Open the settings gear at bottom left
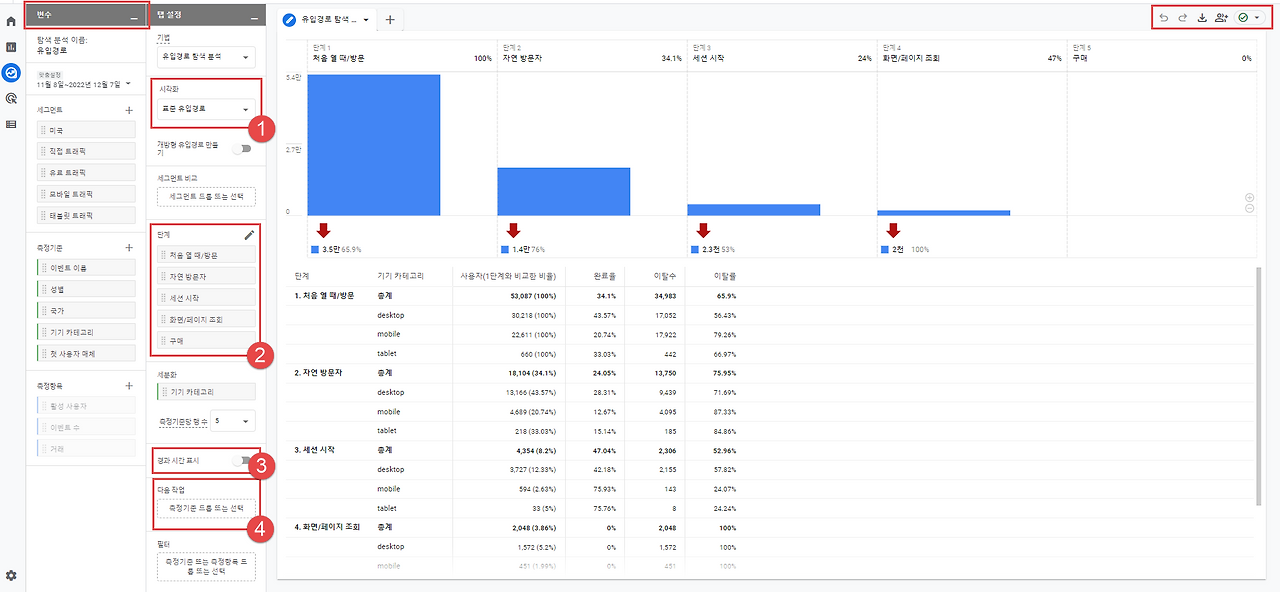1280x592 pixels. [x=11, y=576]
